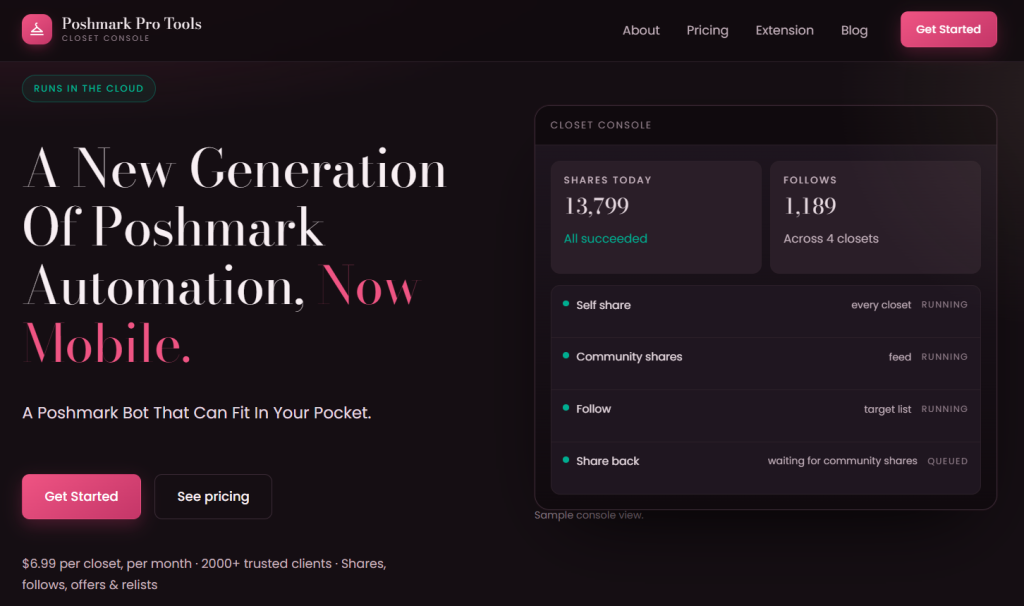Viewport: 1024px width, 606px height.
Task: Click the pink Now Mobile headline text
Action: coord(222,315)
